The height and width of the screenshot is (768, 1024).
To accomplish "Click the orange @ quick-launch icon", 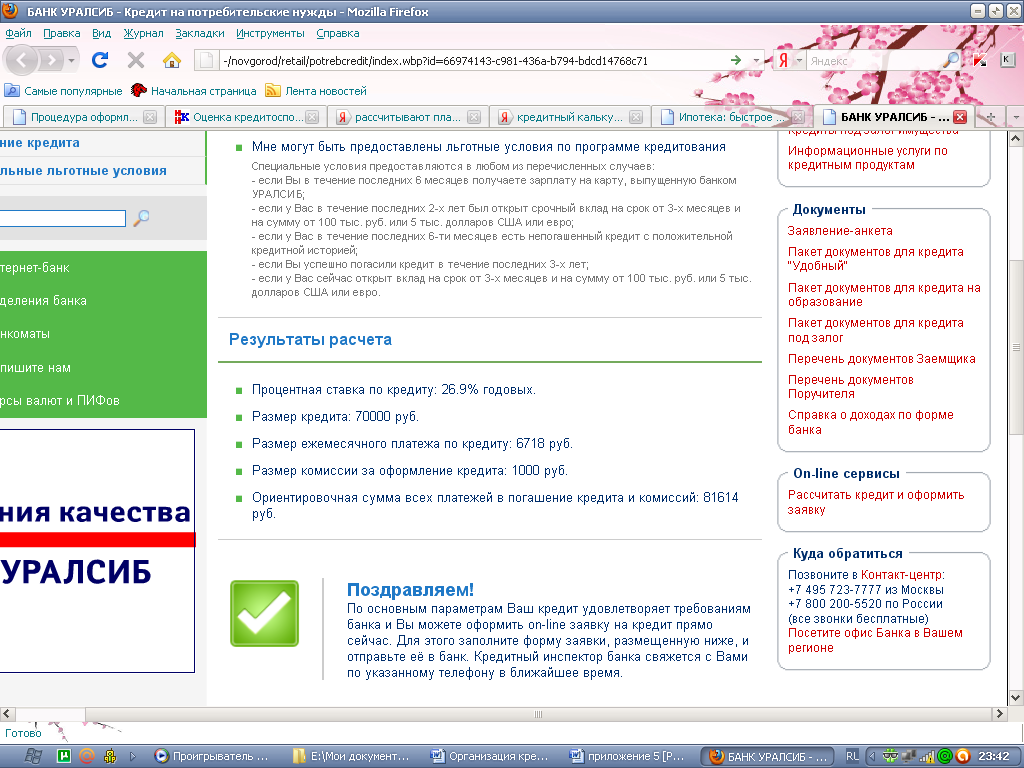I will click(87, 756).
